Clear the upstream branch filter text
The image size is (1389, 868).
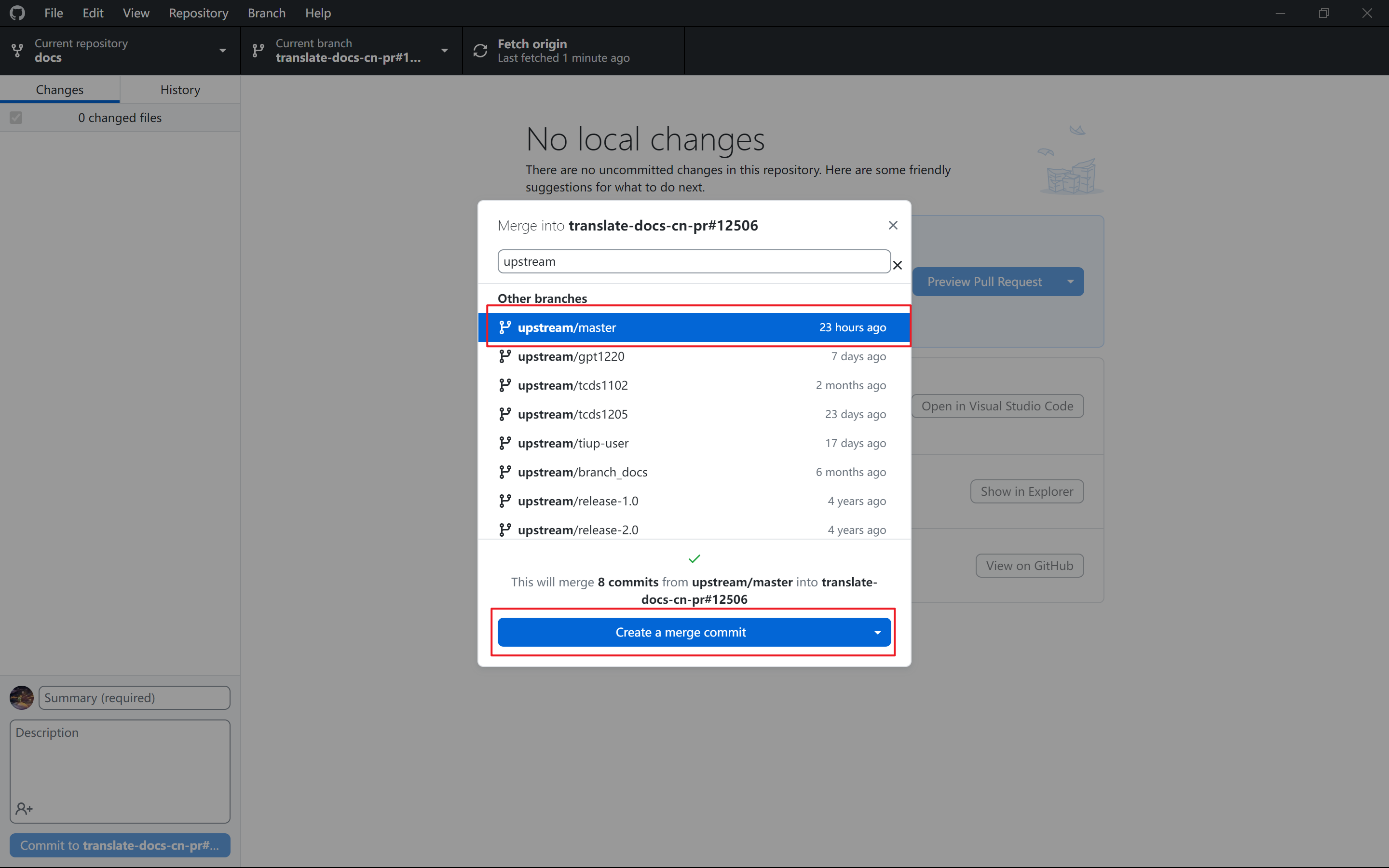point(898,265)
